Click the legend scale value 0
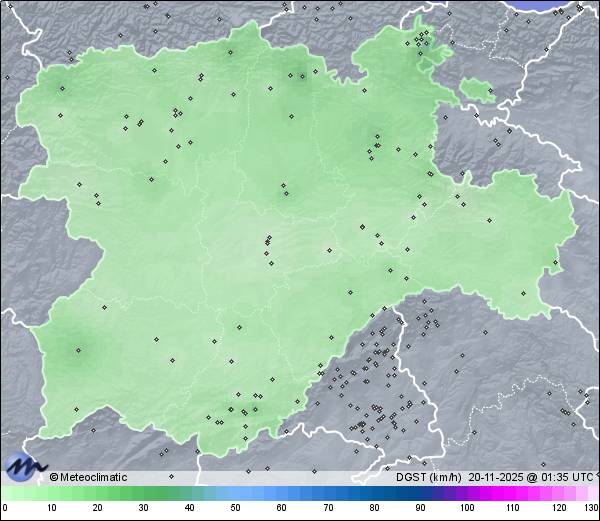Image resolution: width=600 pixels, height=521 pixels. click(x=5, y=509)
